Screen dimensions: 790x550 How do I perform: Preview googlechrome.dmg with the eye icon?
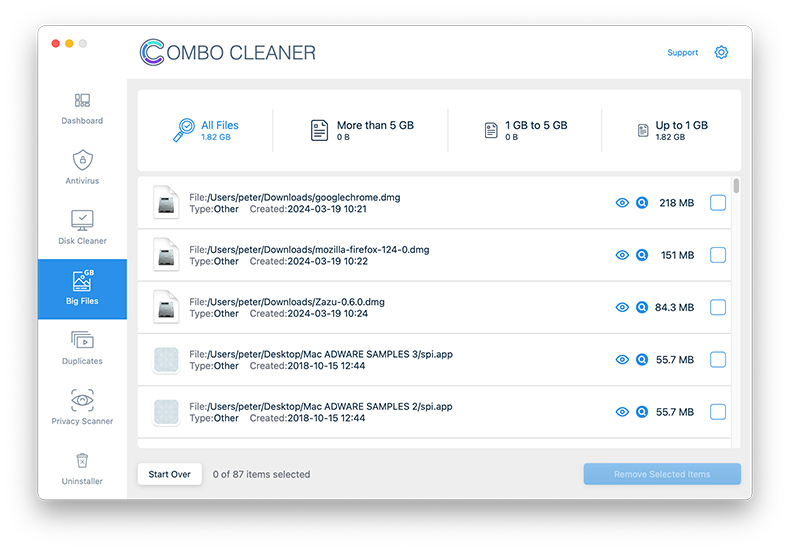[622, 203]
